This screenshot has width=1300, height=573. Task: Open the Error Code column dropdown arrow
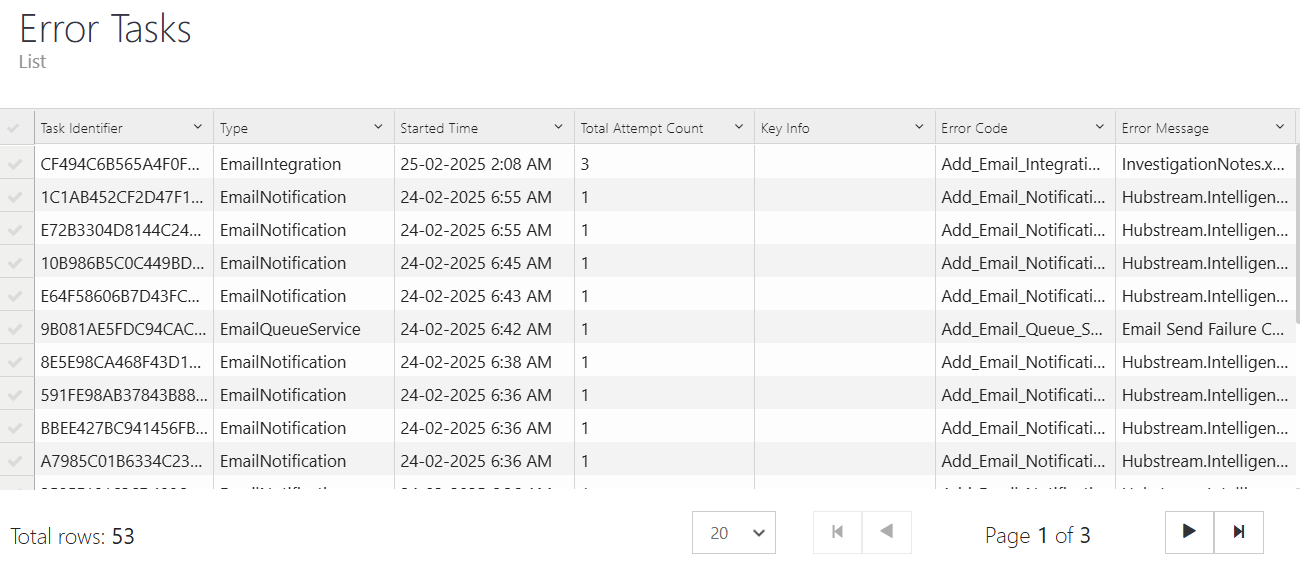pyautogui.click(x=1099, y=127)
